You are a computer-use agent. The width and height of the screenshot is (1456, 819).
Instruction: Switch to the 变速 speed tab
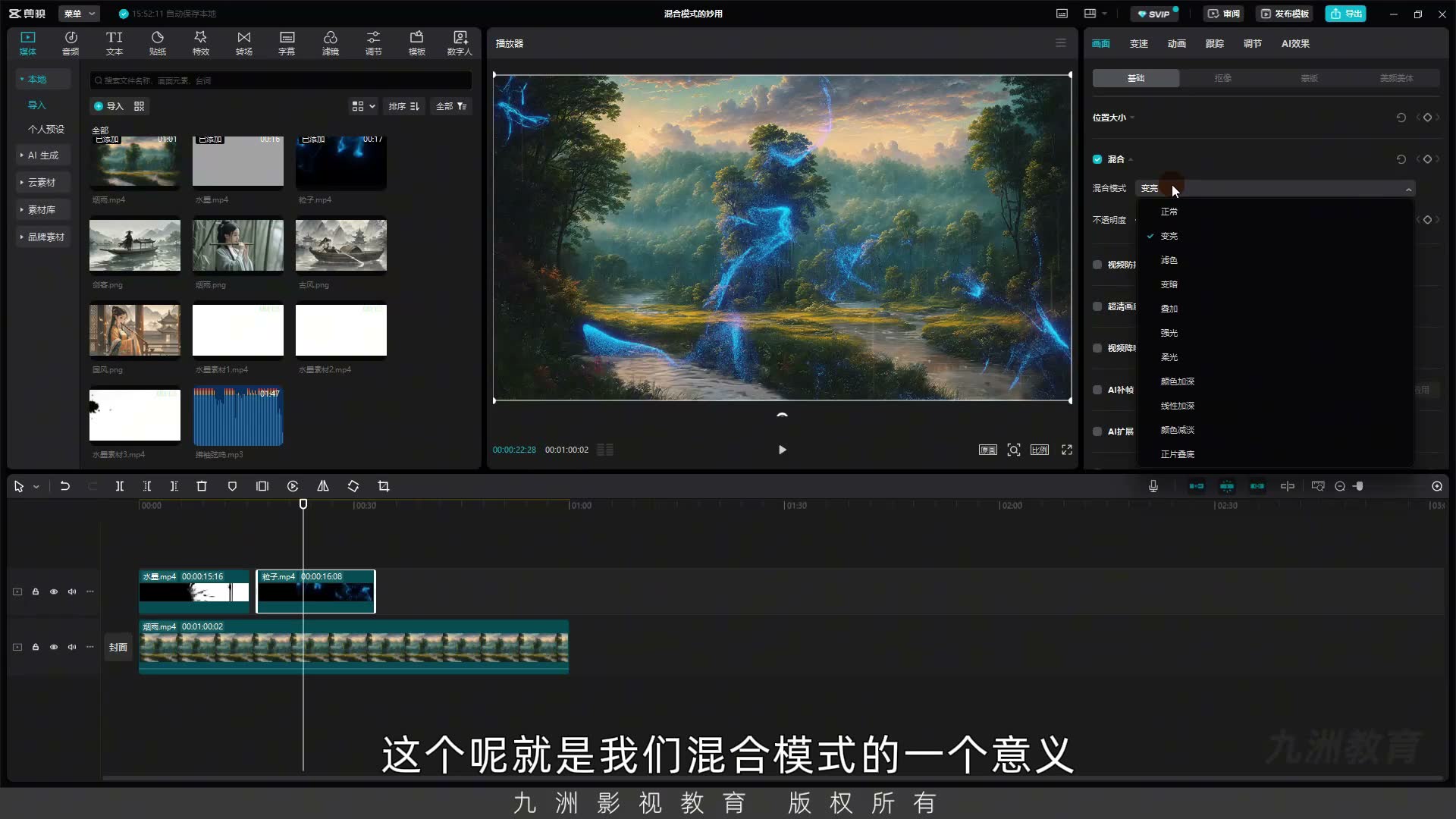(1139, 43)
